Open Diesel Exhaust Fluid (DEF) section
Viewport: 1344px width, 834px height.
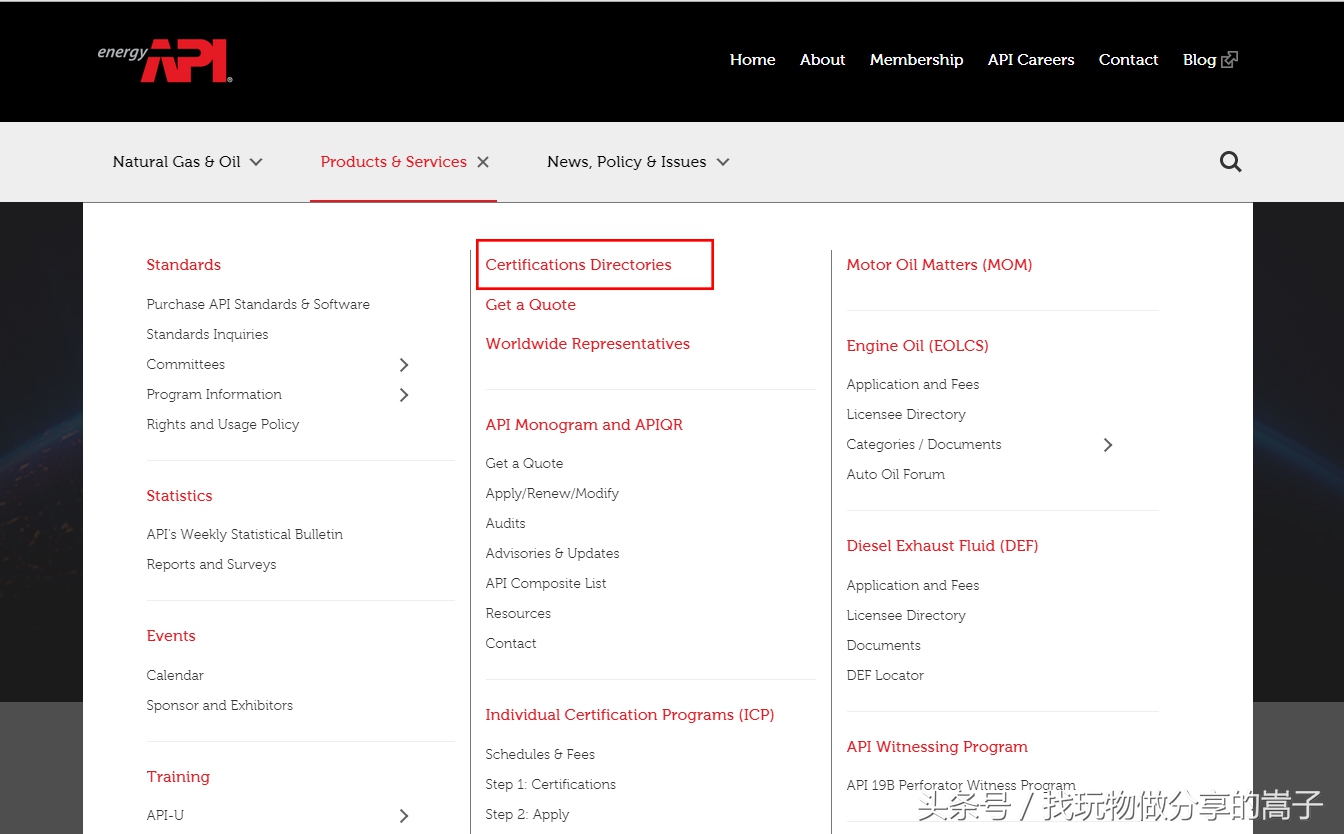pos(942,546)
